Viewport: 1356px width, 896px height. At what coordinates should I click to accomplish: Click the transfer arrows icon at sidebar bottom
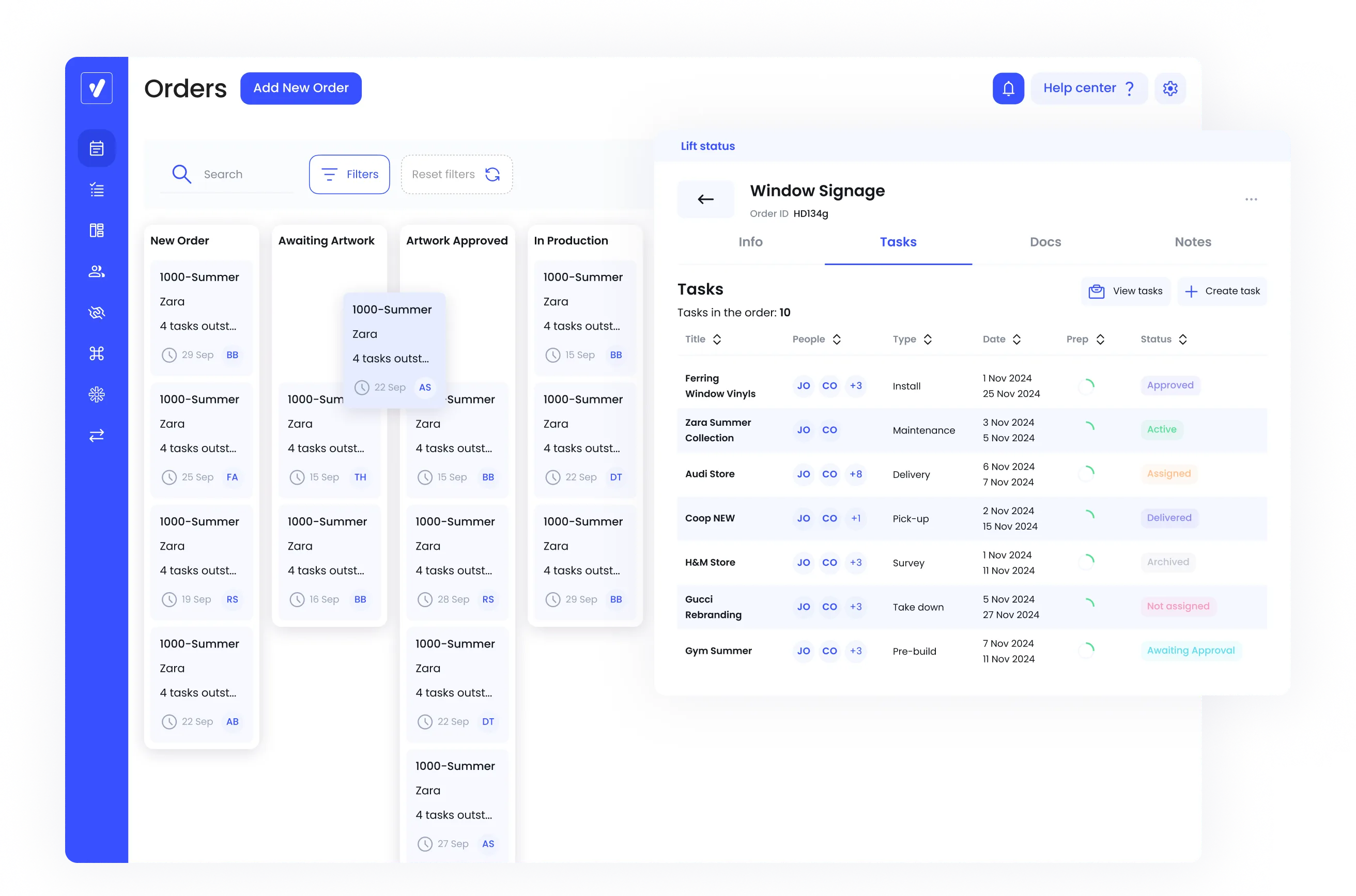pos(97,436)
